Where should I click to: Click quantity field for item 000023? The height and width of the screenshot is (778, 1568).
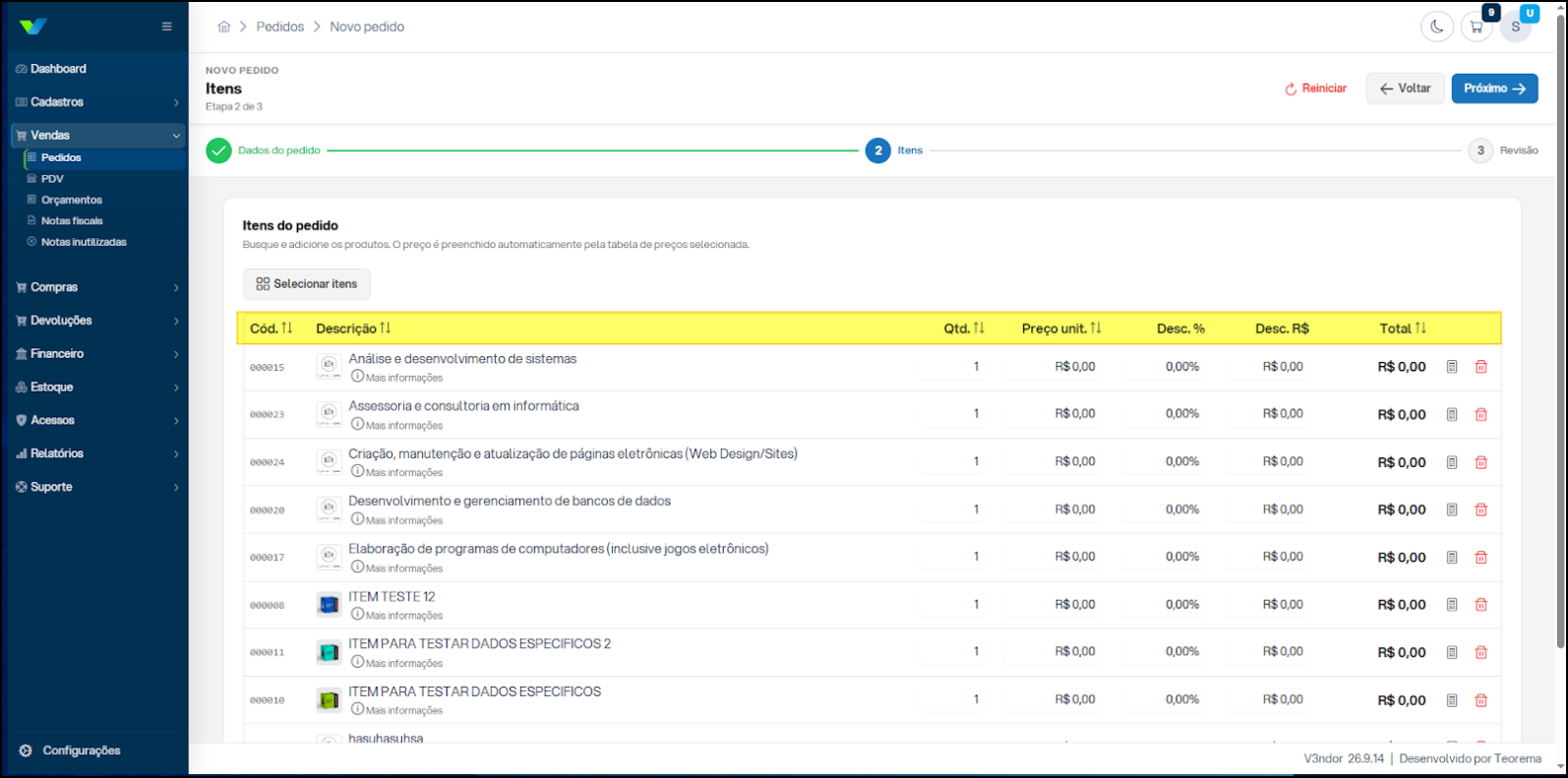pyautogui.click(x=952, y=414)
